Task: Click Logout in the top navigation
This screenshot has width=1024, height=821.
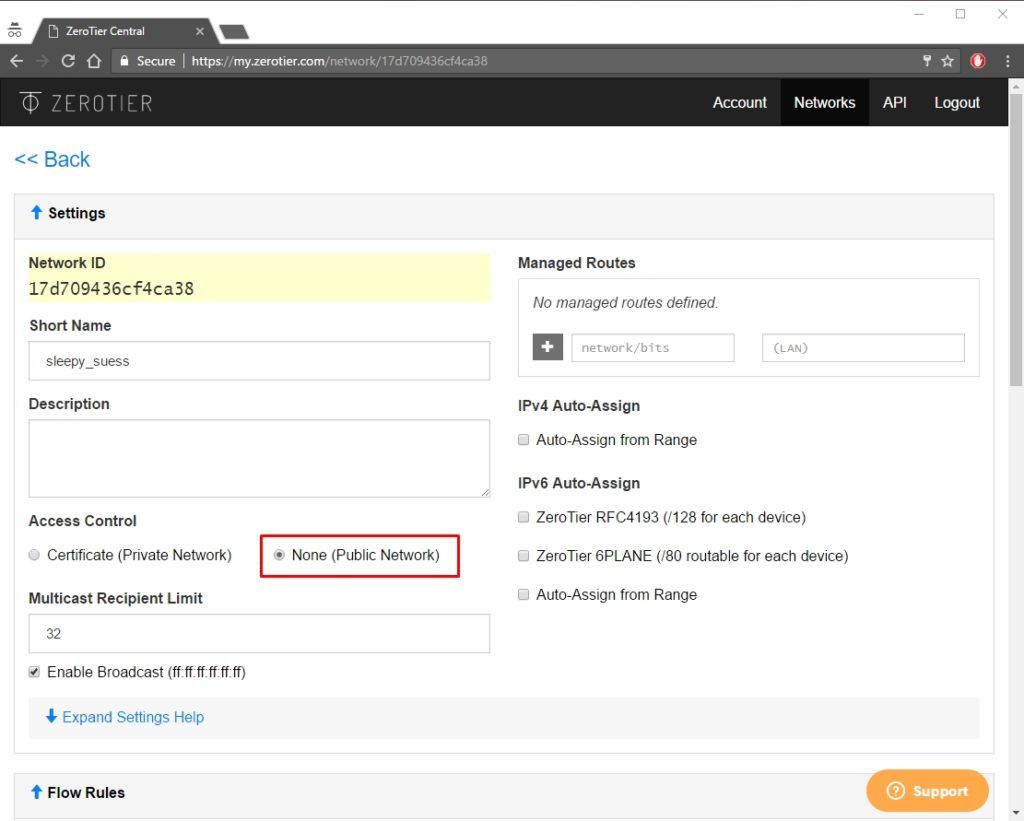Action: (x=957, y=103)
